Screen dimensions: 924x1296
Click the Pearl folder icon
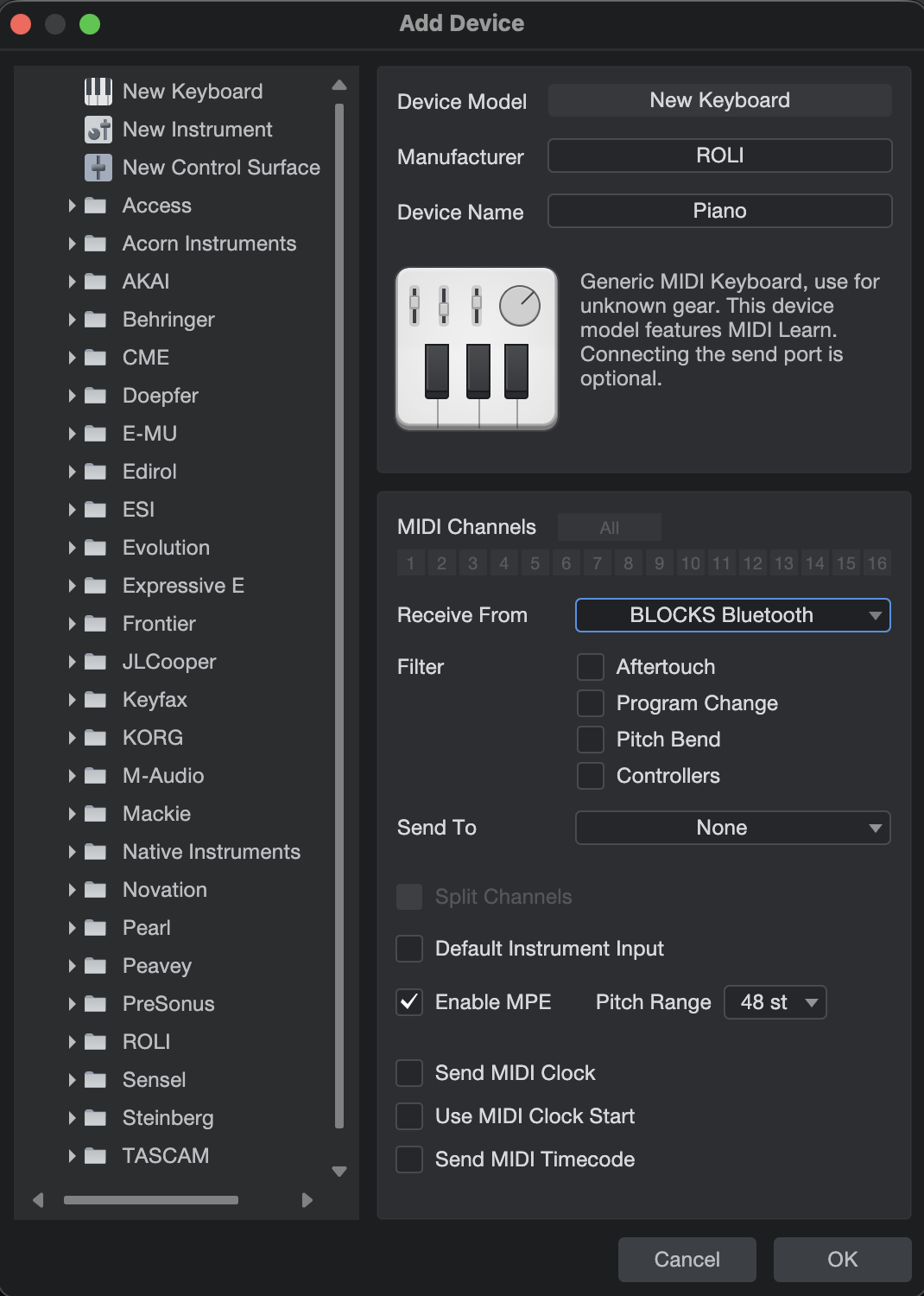pos(95,928)
